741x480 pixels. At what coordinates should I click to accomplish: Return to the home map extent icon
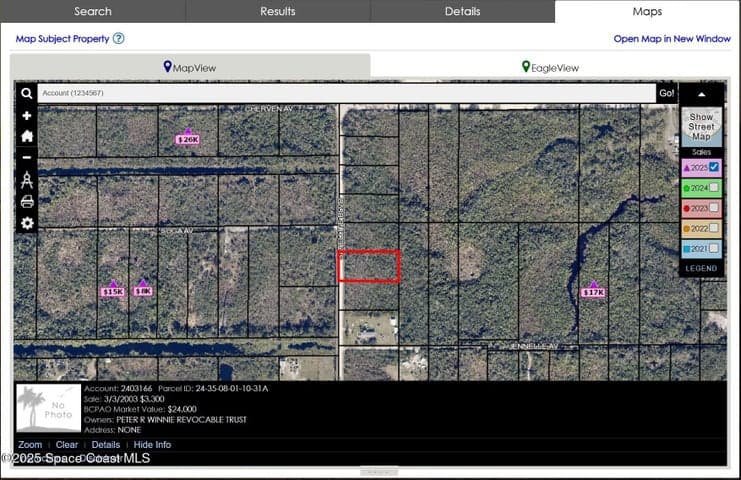tap(27, 137)
